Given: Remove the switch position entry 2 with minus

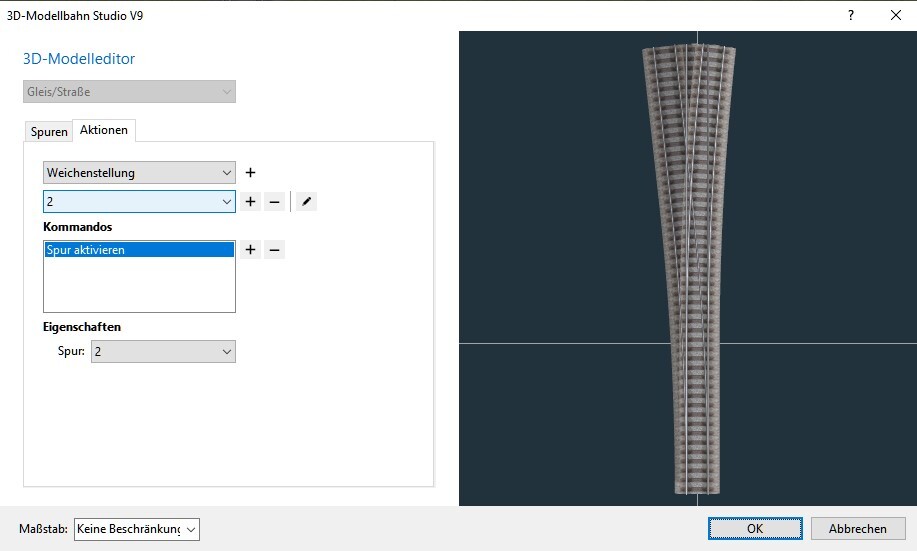Looking at the screenshot, I should click(274, 202).
